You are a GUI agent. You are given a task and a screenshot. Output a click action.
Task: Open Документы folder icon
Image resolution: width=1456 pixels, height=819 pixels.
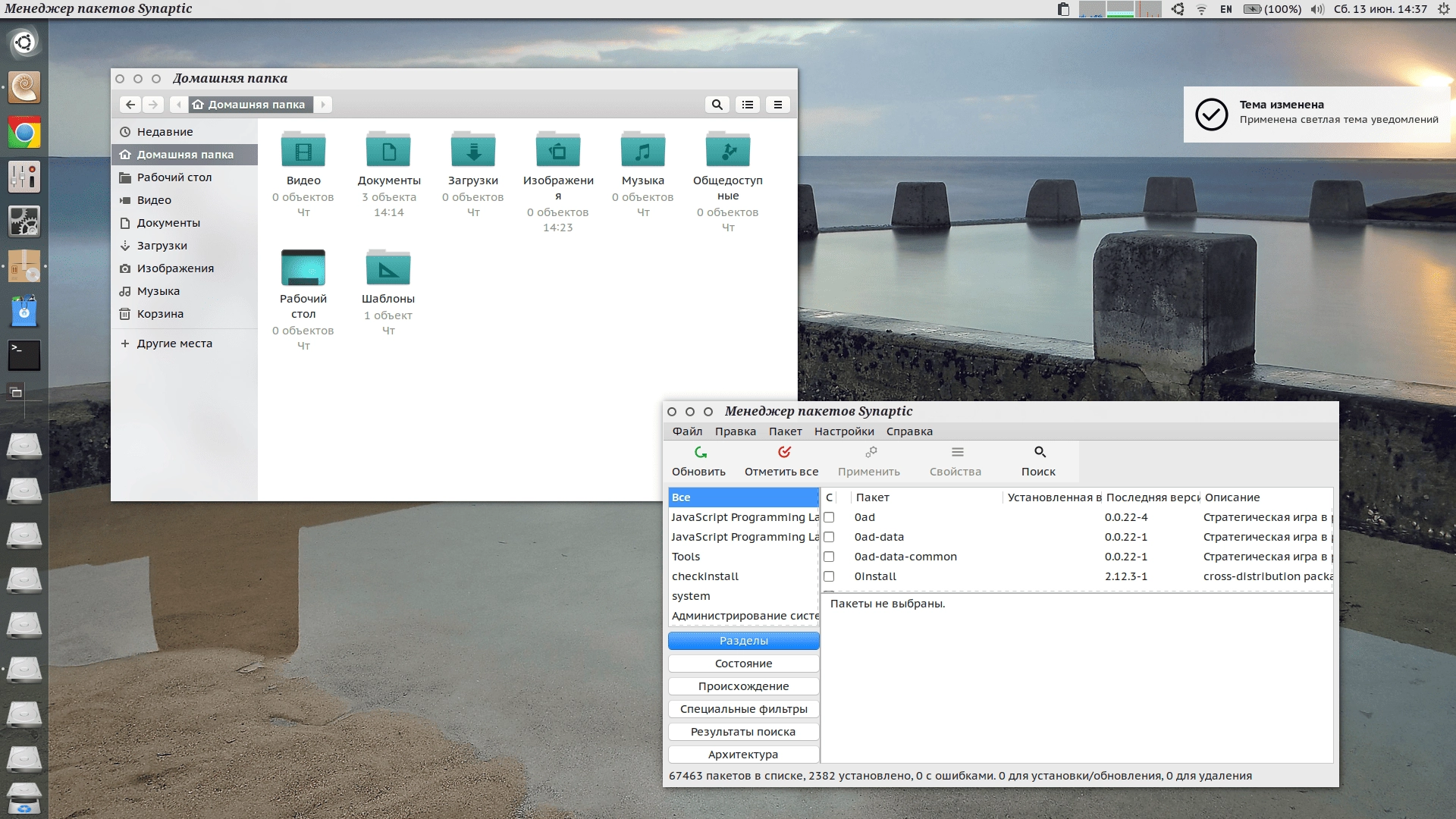(388, 149)
